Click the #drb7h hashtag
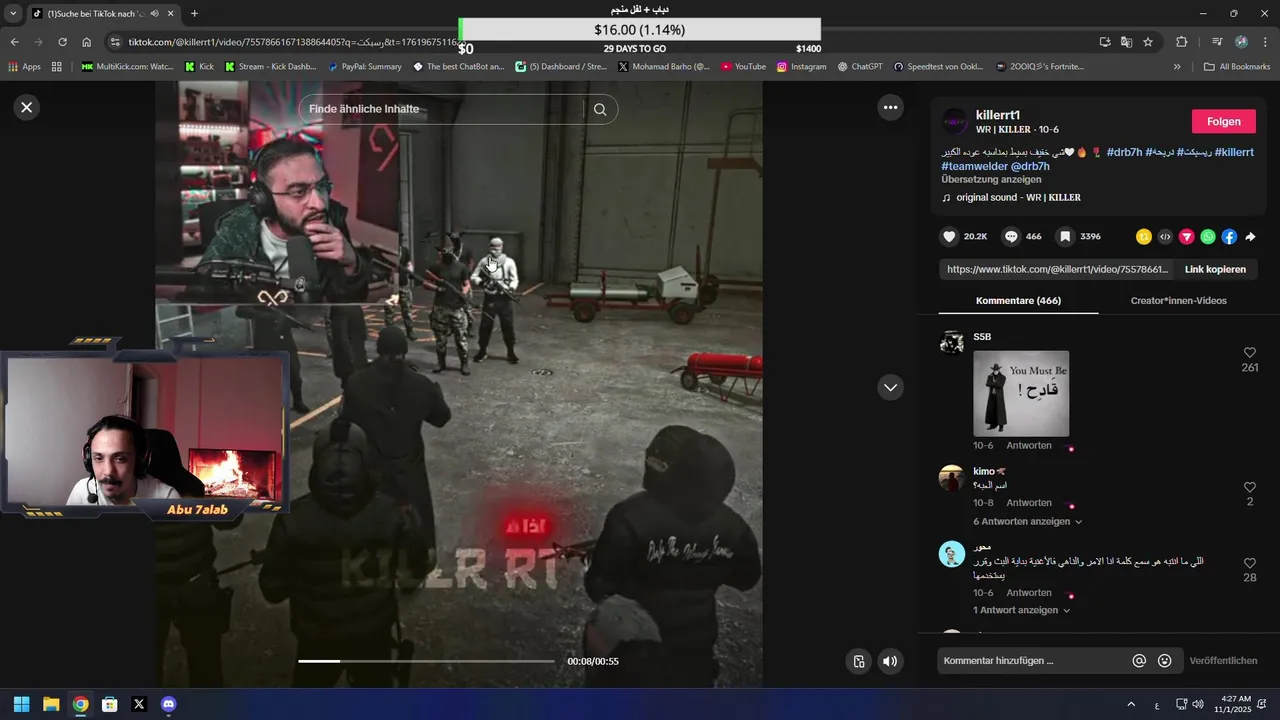1280x720 pixels. coord(1124,152)
